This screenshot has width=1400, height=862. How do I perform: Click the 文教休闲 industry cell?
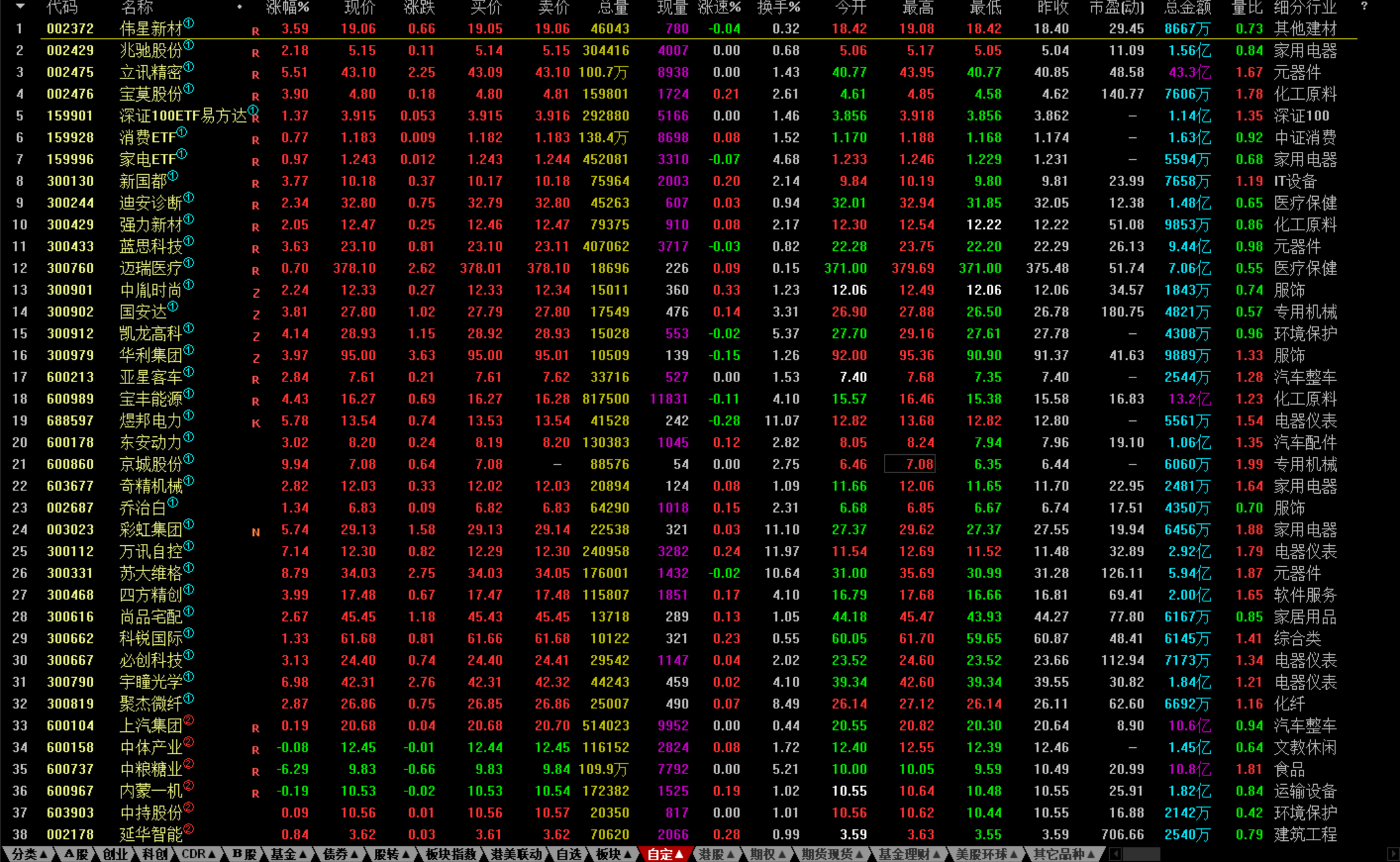(1305, 748)
